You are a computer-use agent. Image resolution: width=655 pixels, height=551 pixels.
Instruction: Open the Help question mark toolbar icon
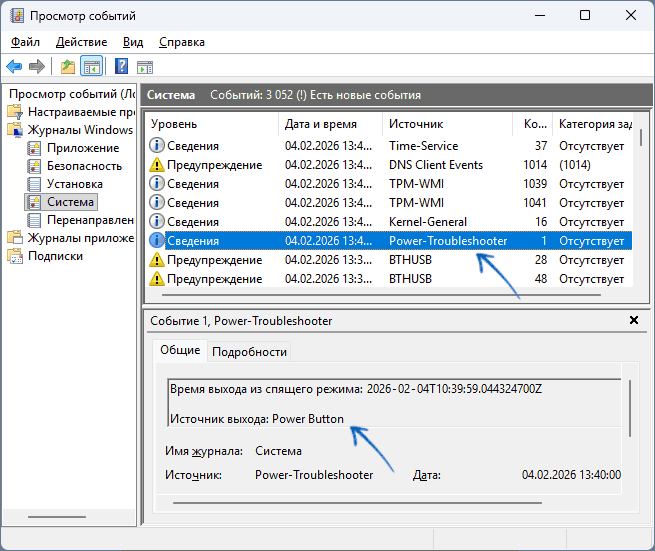(x=121, y=67)
